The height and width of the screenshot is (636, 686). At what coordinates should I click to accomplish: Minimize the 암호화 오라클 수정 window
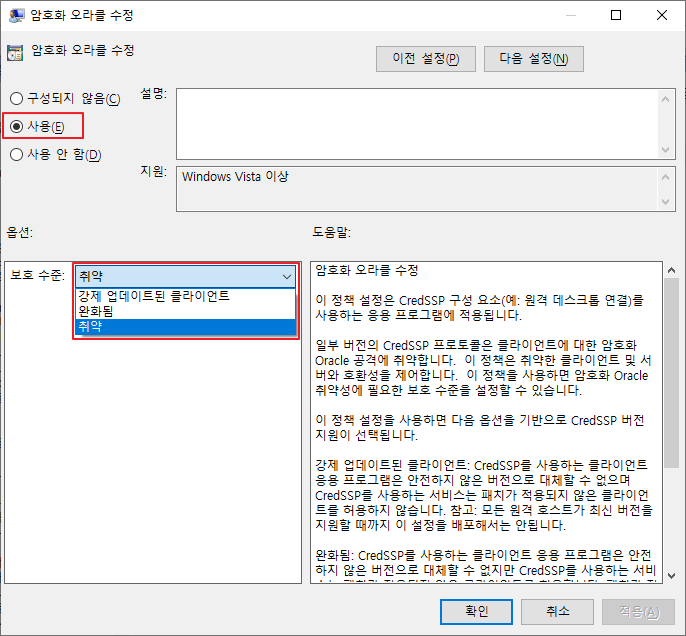click(570, 15)
